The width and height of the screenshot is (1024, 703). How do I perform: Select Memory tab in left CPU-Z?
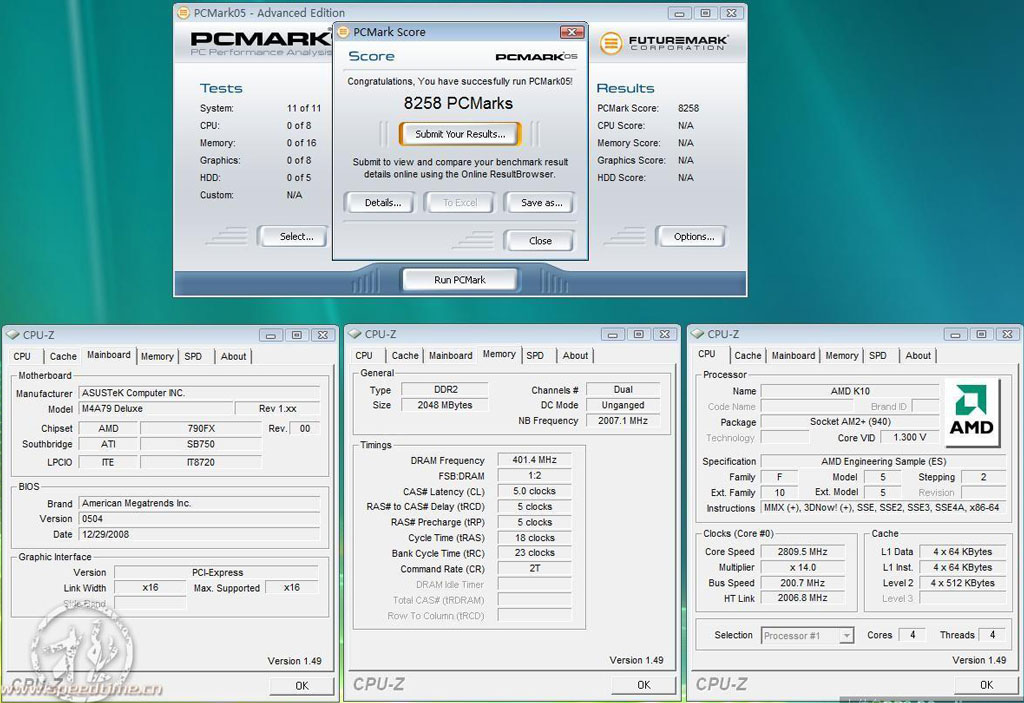[157, 356]
